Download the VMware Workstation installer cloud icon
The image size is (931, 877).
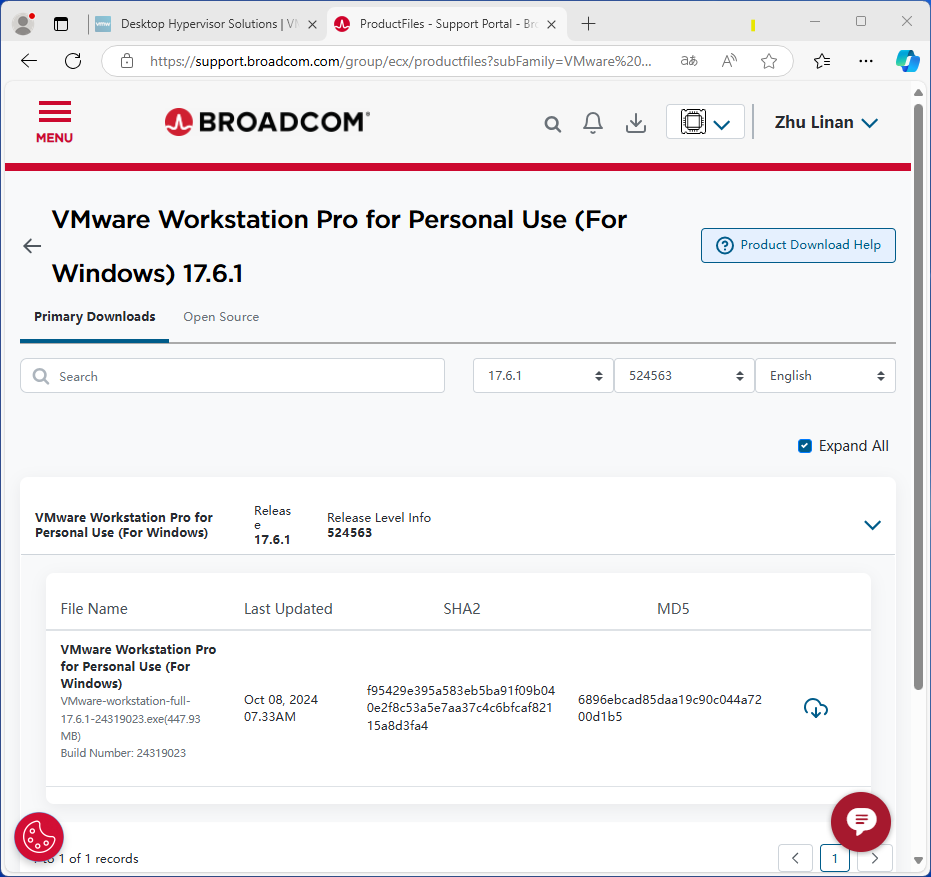[816, 708]
